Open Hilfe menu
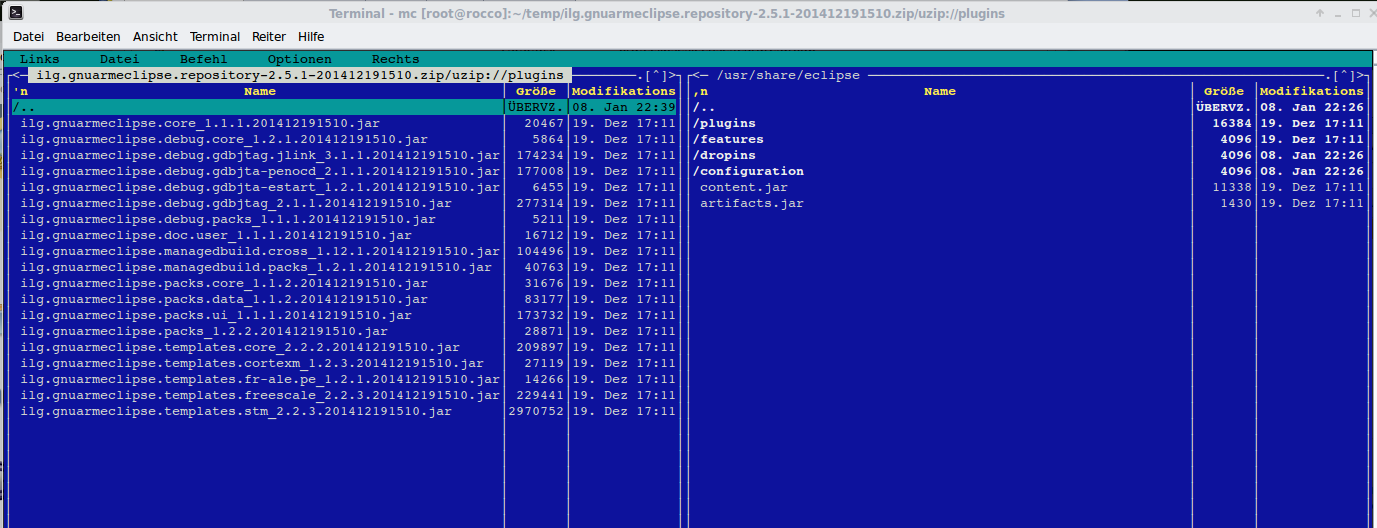Viewport: 1377px width, 528px height. click(x=311, y=36)
